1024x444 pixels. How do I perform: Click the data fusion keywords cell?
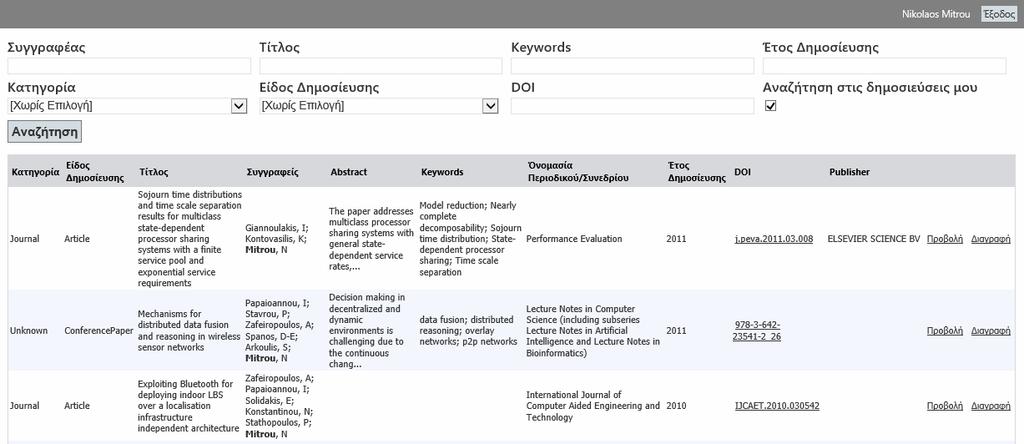(468, 330)
